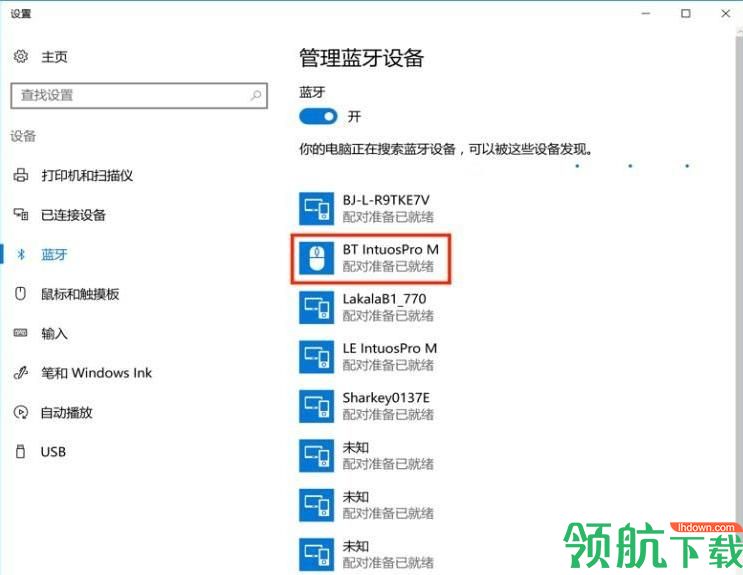
Task: Maximize the settings window
Action: click(686, 13)
